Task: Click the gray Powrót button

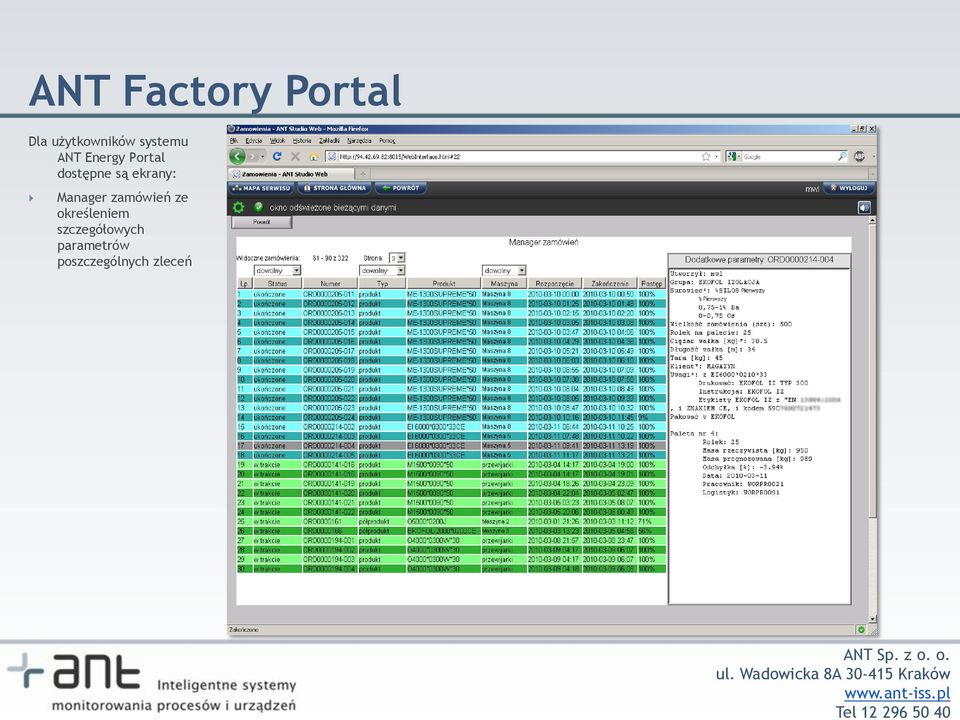Action: pos(261,222)
